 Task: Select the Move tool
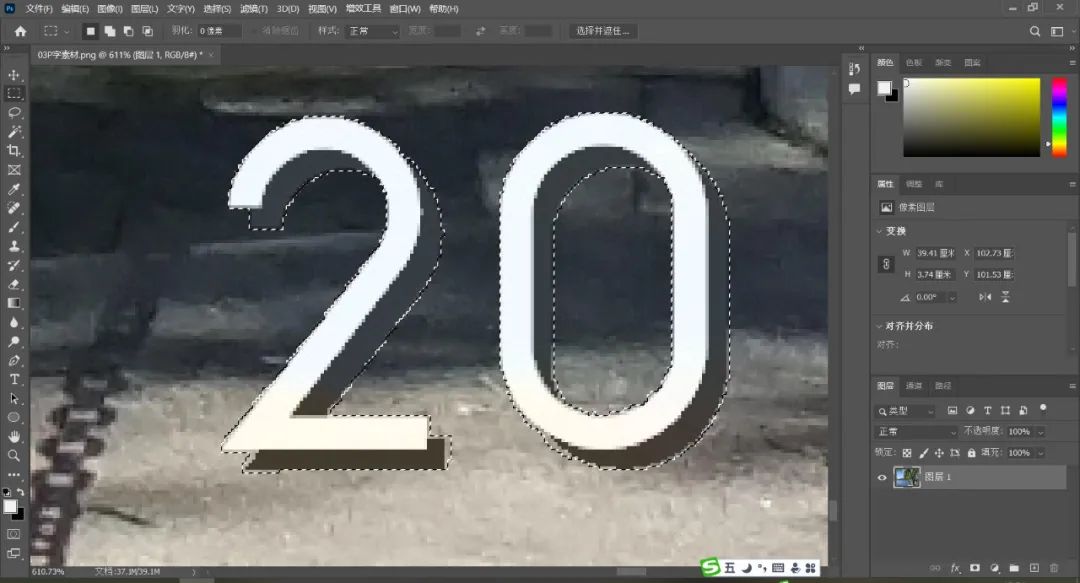click(14, 75)
